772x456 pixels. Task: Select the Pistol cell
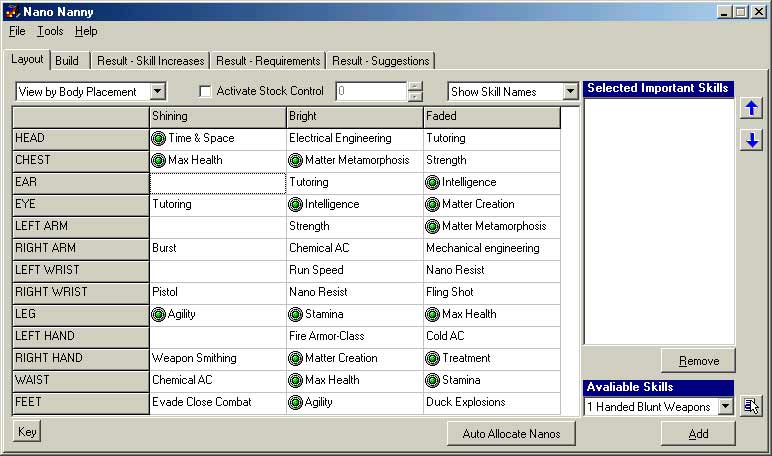coord(218,292)
